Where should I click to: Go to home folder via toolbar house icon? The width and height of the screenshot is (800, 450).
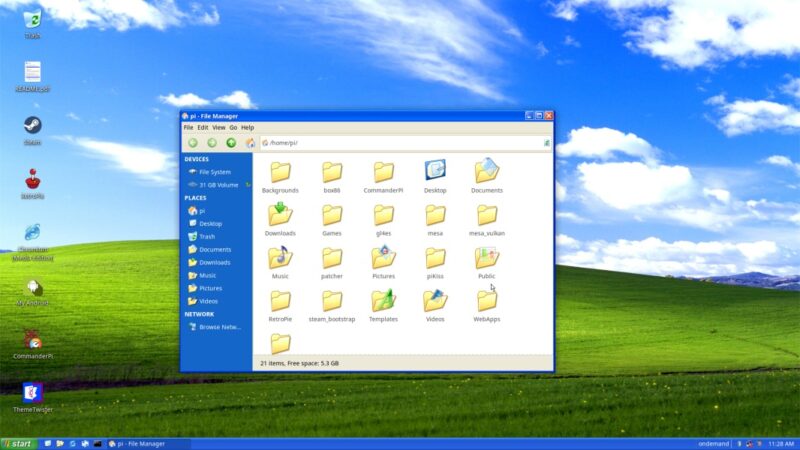(250, 143)
